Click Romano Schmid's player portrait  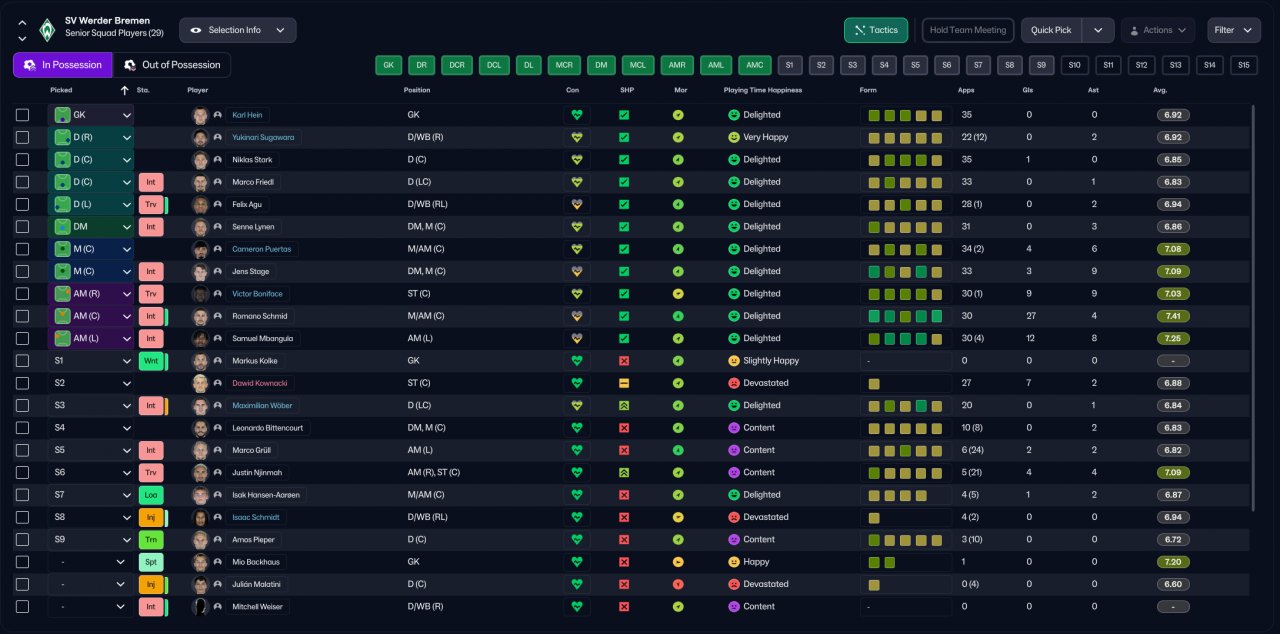click(x=200, y=316)
